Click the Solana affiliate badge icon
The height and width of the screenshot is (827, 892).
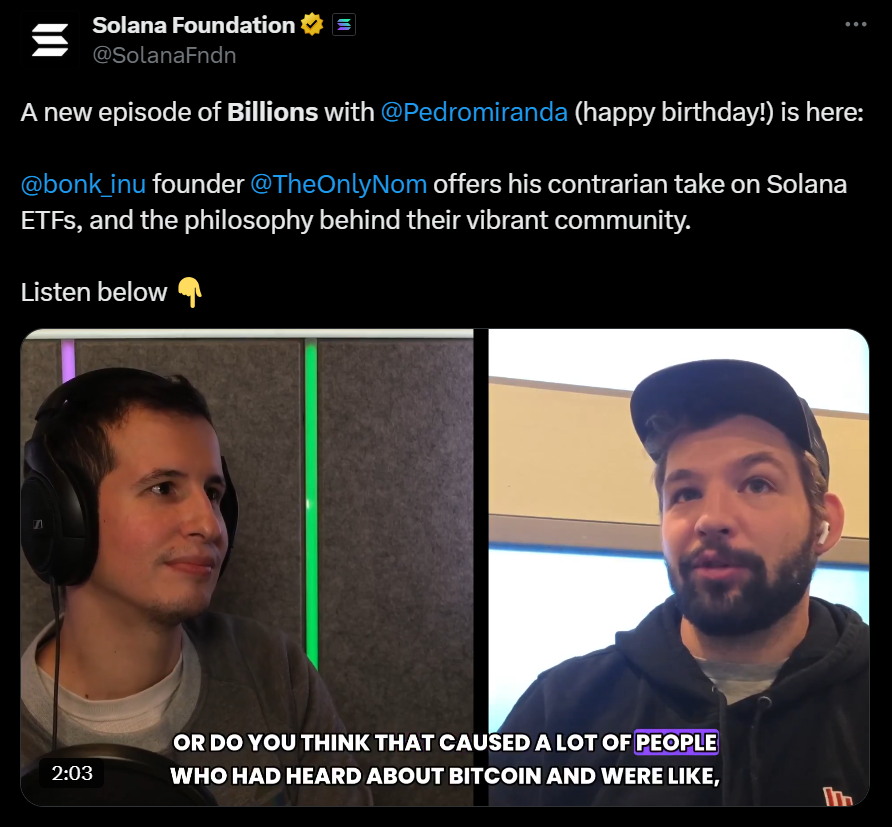tap(344, 25)
